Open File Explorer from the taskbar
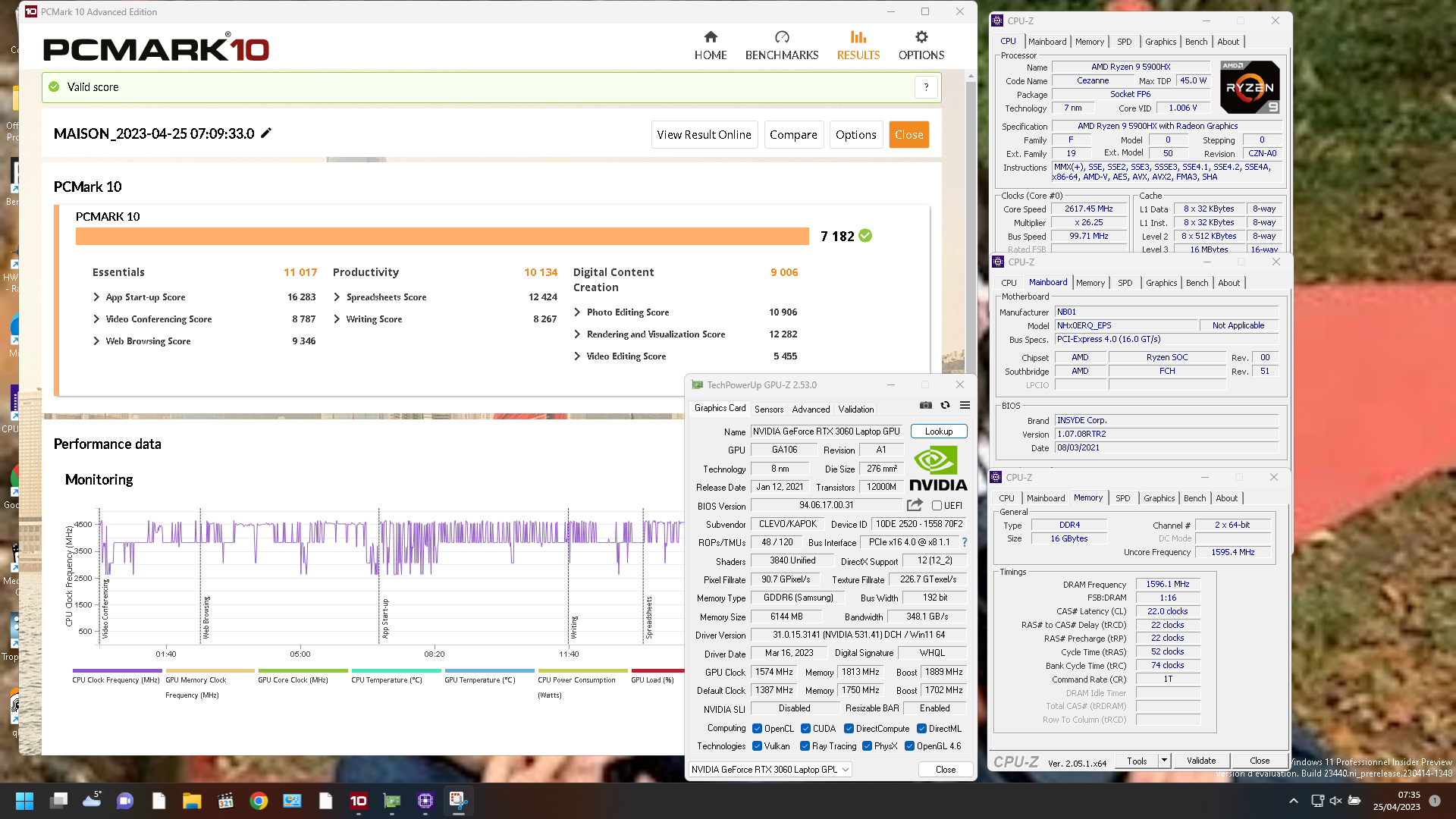Viewport: 1456px width, 819px height. click(x=192, y=801)
